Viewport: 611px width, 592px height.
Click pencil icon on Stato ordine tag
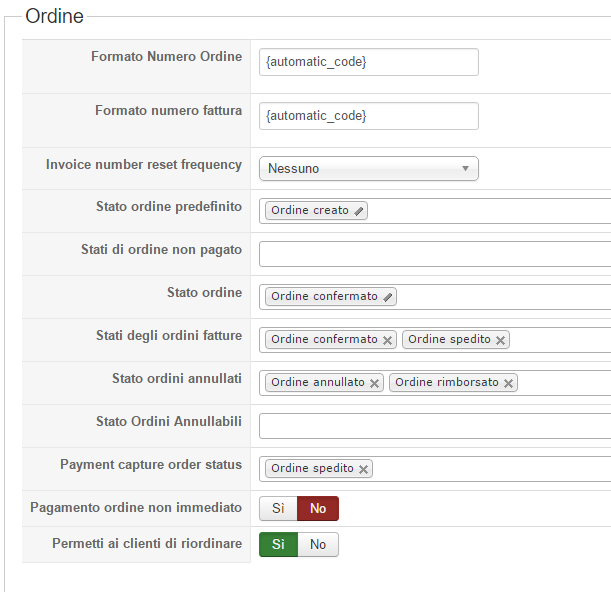(388, 297)
